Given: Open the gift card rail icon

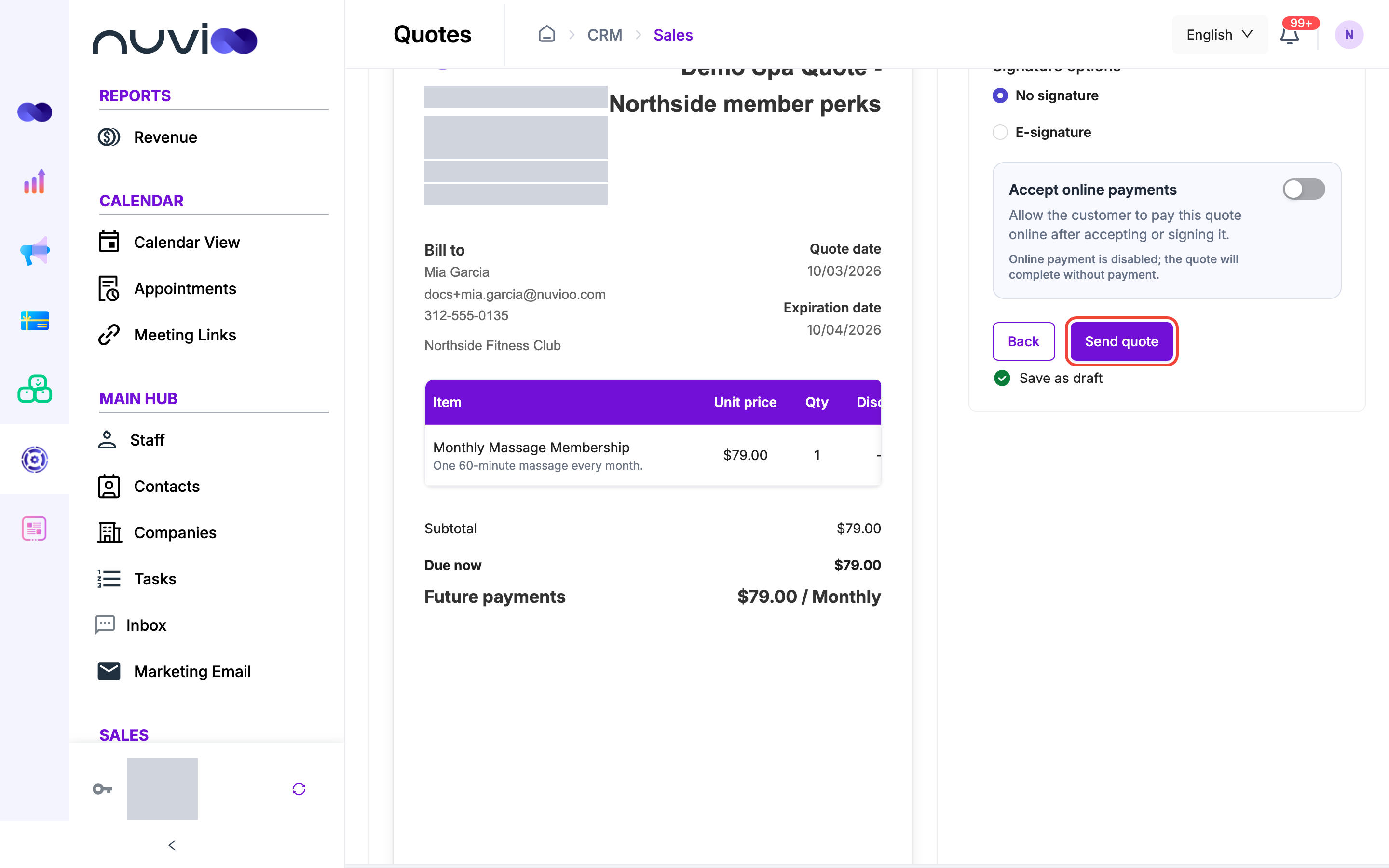Looking at the screenshot, I should (34, 320).
